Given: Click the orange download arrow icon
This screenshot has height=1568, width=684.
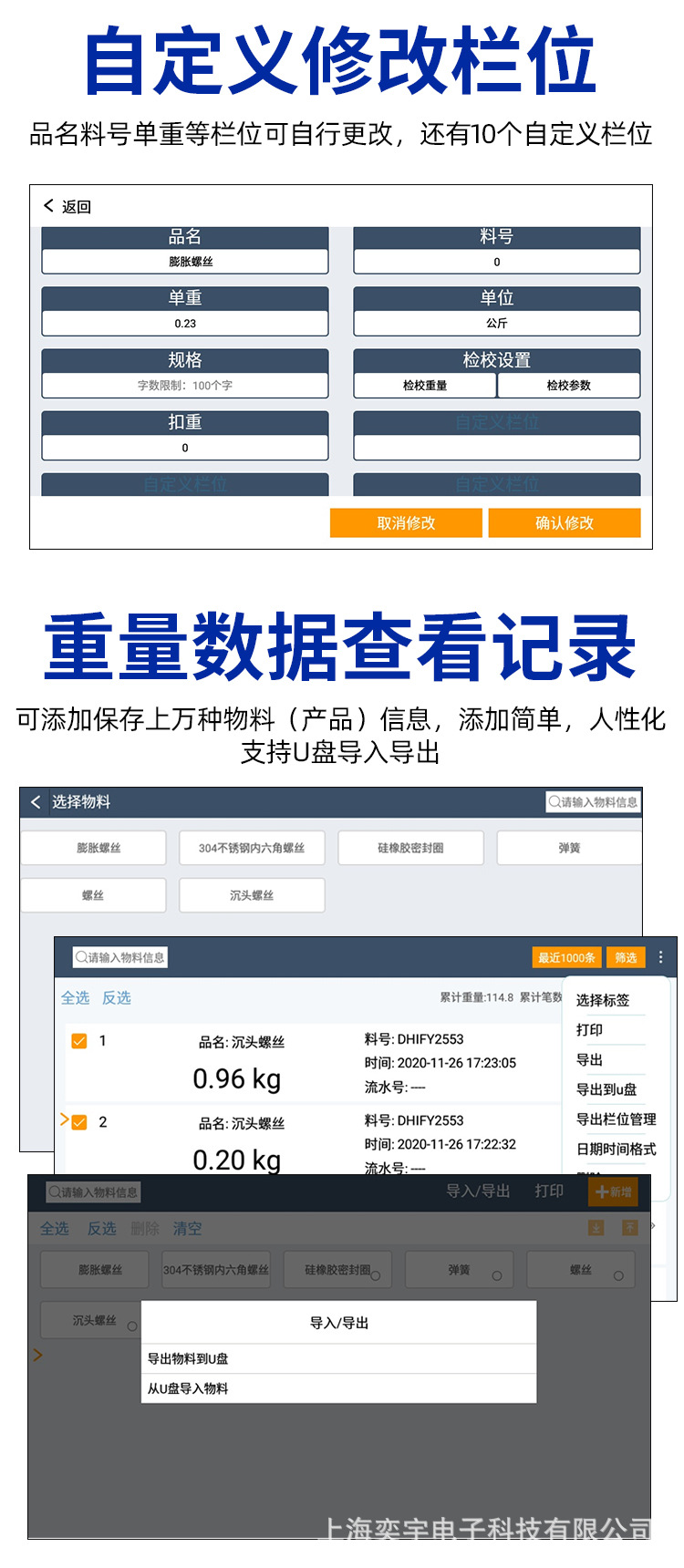Looking at the screenshot, I should click(596, 1227).
